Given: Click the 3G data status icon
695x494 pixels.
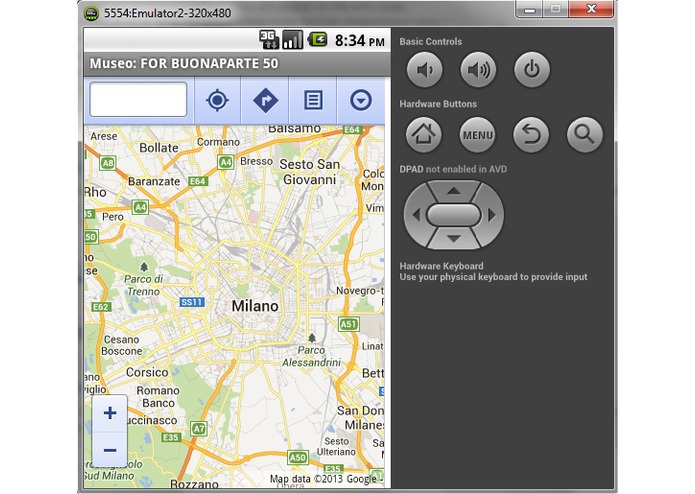Looking at the screenshot, I should (269, 40).
